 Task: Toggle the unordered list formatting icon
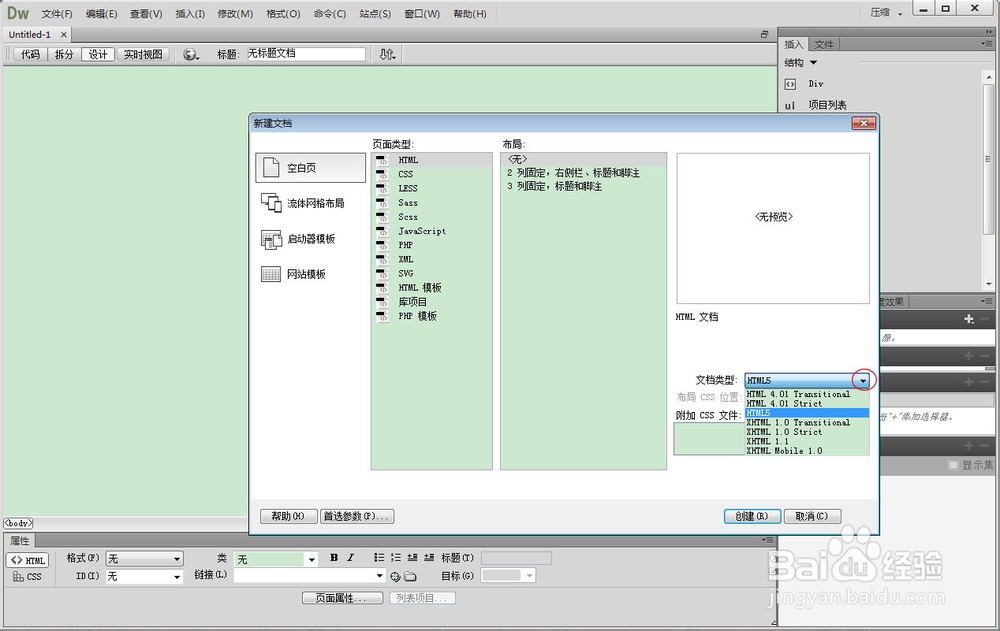[379, 558]
